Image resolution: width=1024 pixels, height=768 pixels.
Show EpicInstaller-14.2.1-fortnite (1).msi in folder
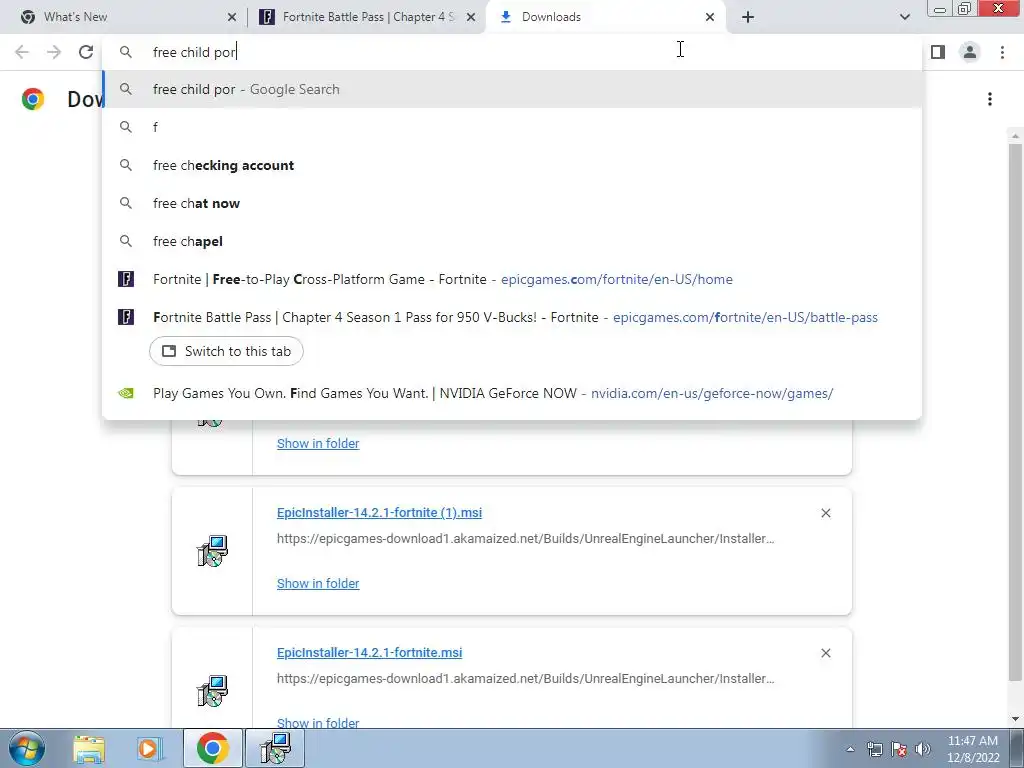(318, 583)
